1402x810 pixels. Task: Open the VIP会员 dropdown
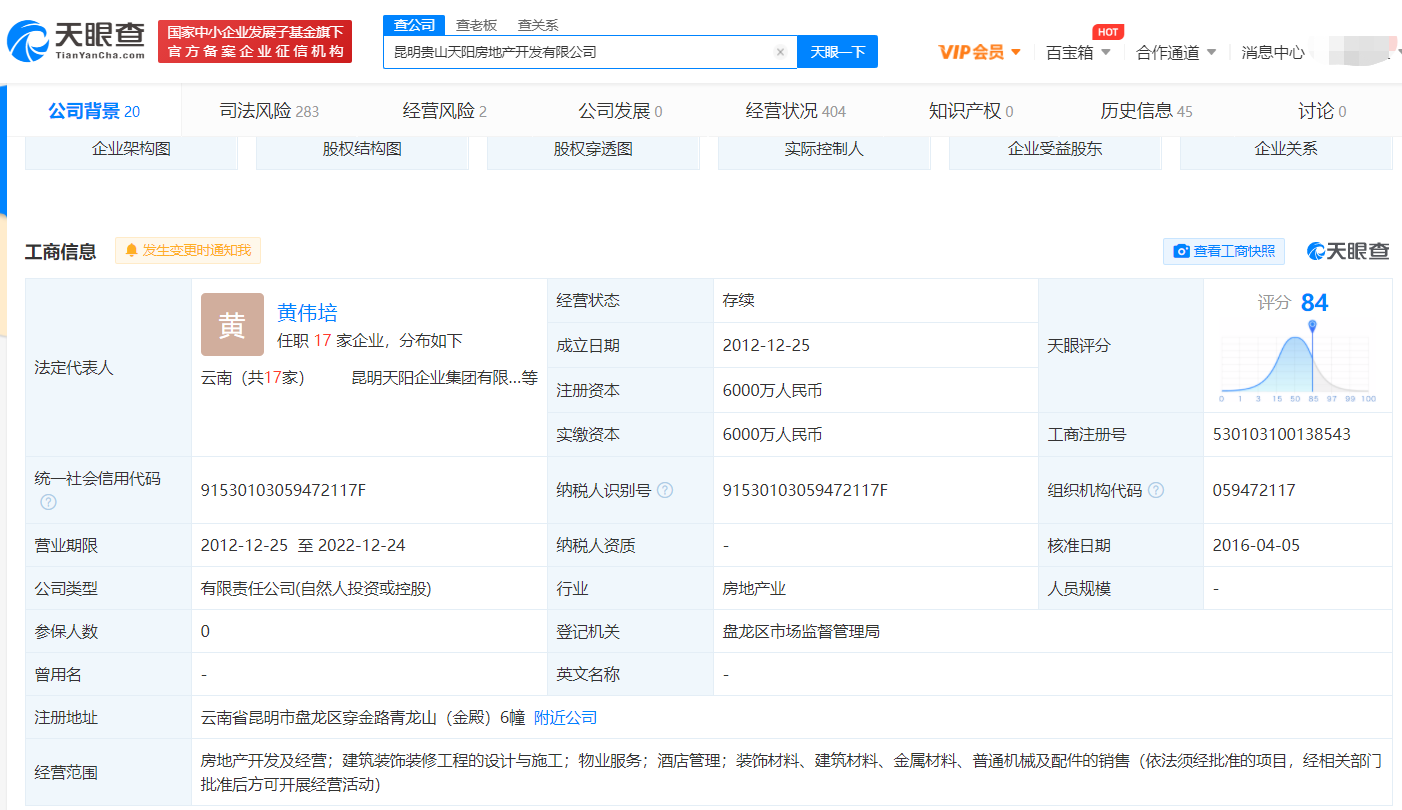979,52
